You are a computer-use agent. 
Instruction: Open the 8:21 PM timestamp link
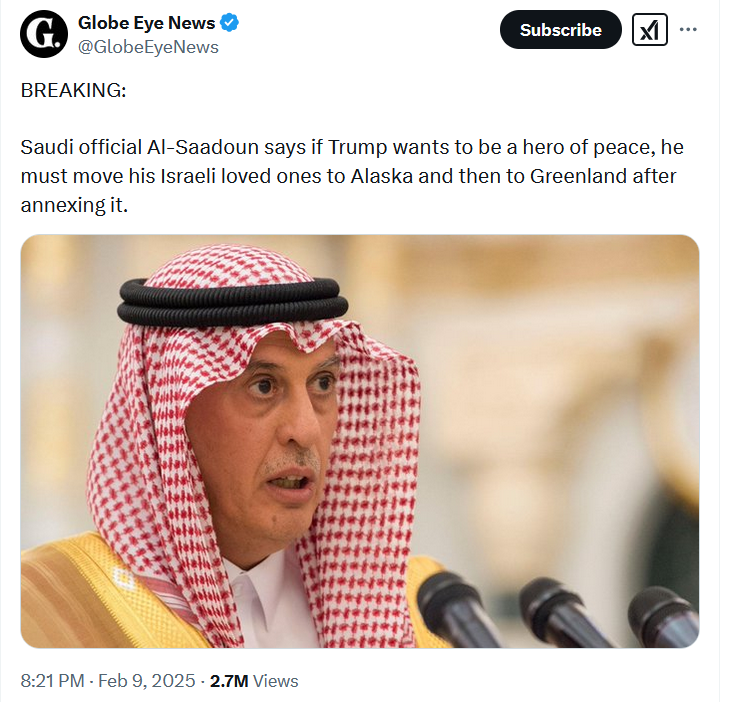point(52,681)
